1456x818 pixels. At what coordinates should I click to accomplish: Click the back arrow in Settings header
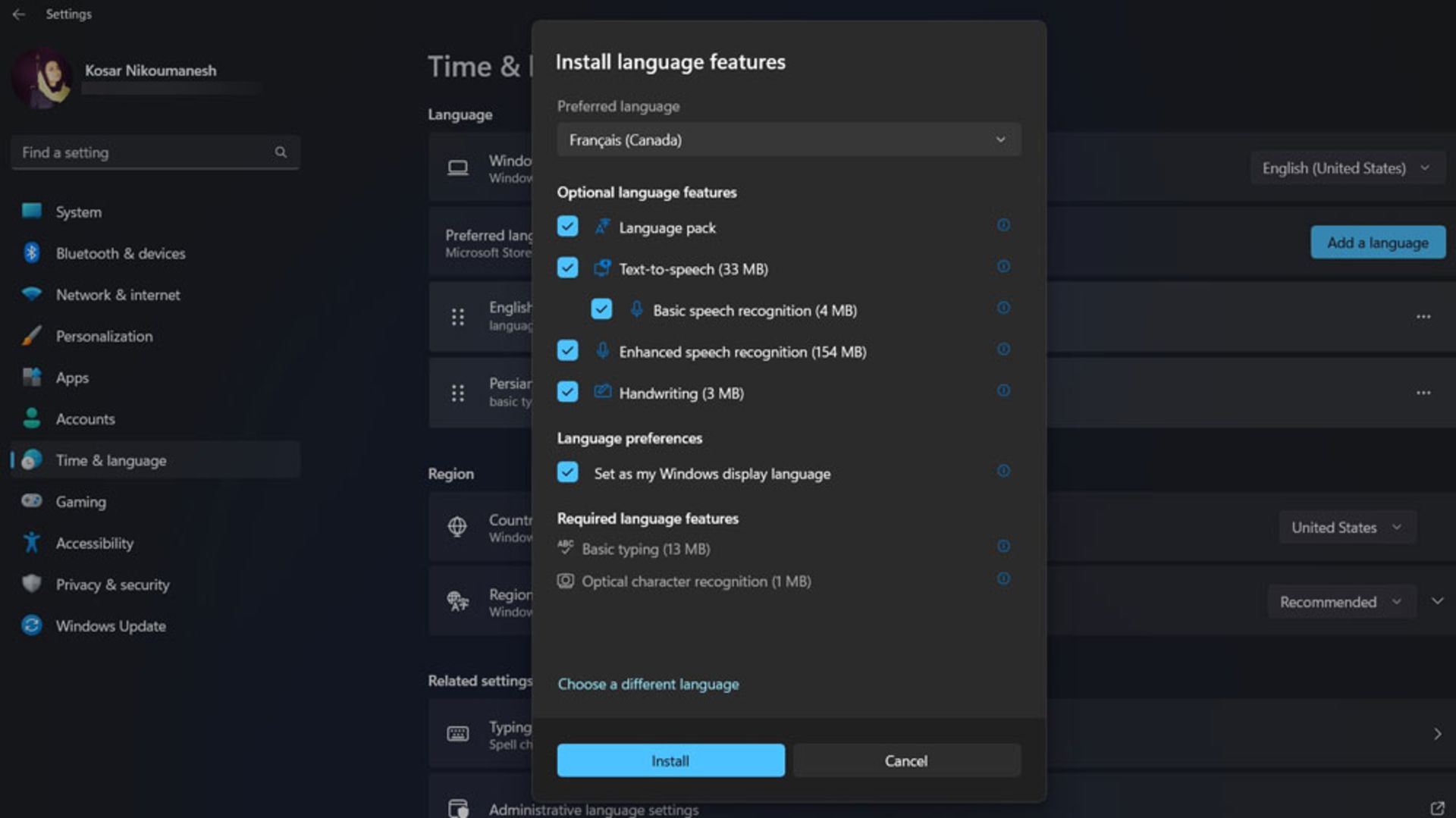[x=19, y=14]
